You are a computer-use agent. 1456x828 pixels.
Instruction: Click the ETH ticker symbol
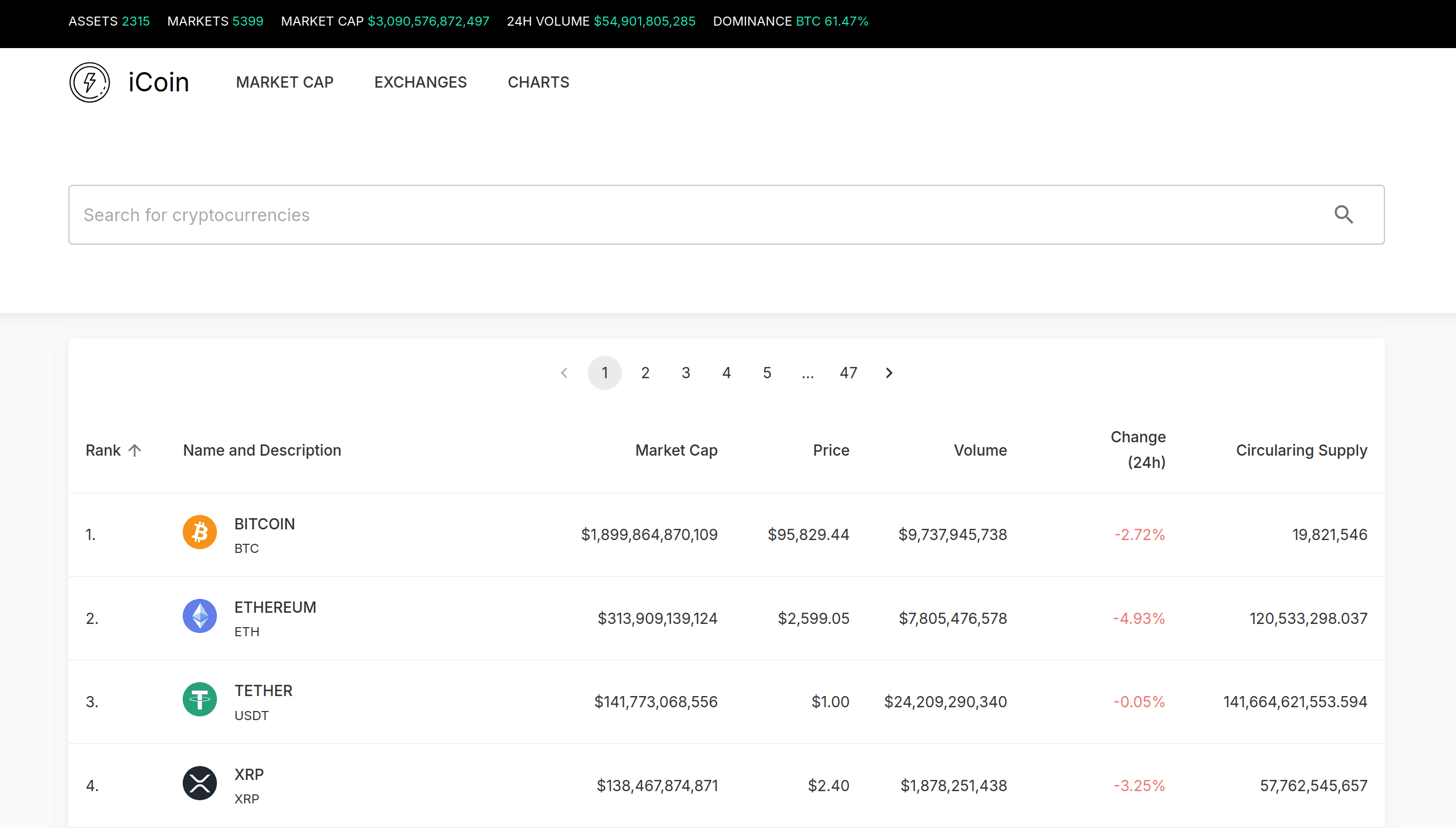(247, 632)
